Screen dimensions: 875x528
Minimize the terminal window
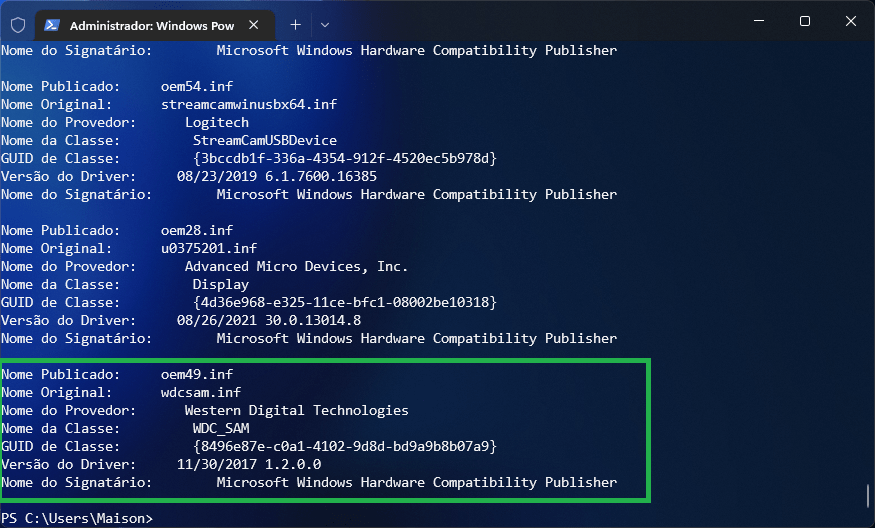[x=759, y=21]
